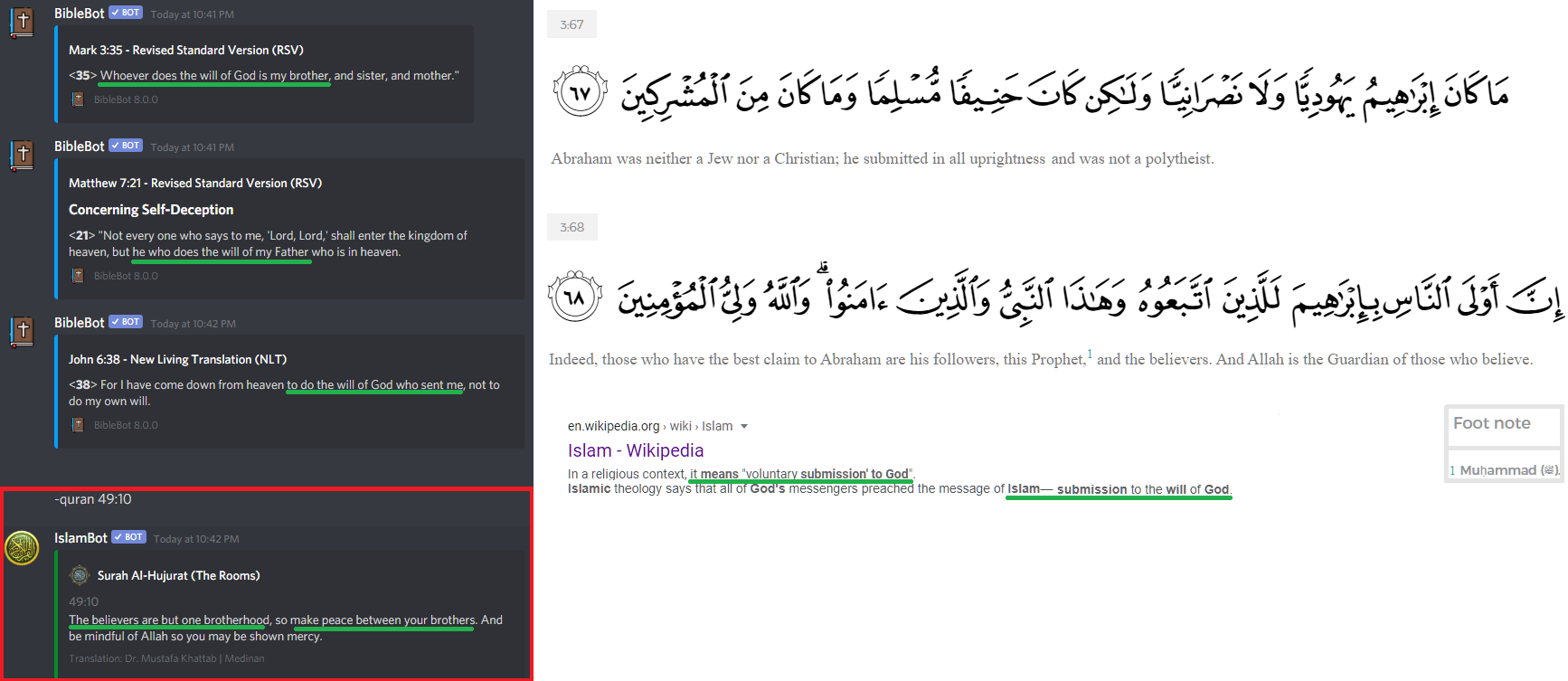The width and height of the screenshot is (1568, 681).
Task: Click BibleBot 8.0.0 footer under Mark 3:35
Action: coord(126,99)
